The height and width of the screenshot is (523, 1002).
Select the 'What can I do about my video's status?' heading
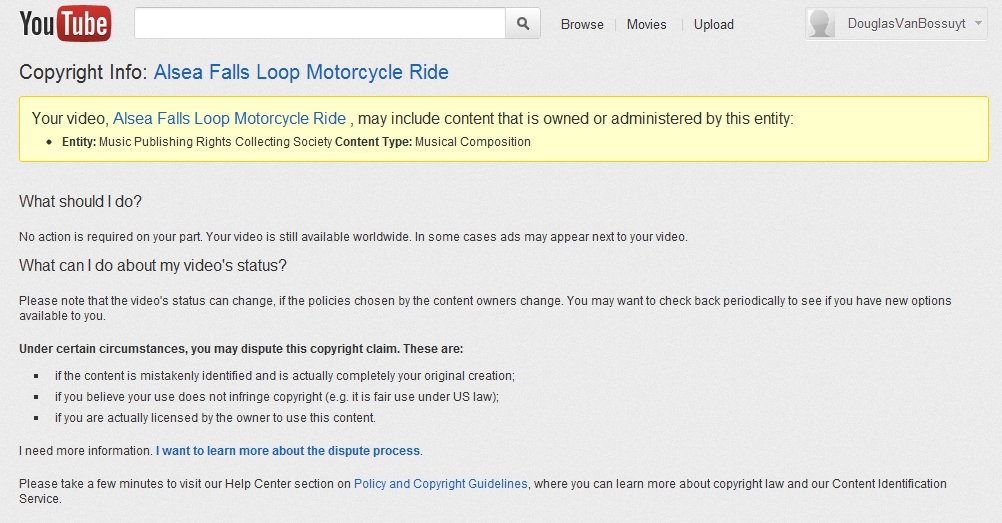click(x=153, y=265)
